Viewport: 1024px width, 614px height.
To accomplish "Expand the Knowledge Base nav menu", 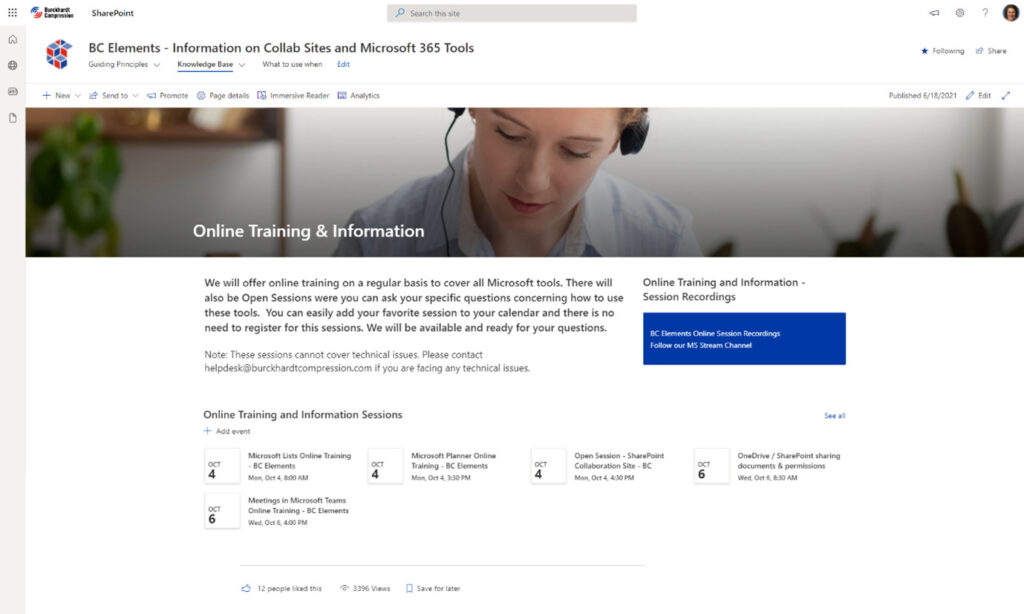I will click(x=211, y=65).
